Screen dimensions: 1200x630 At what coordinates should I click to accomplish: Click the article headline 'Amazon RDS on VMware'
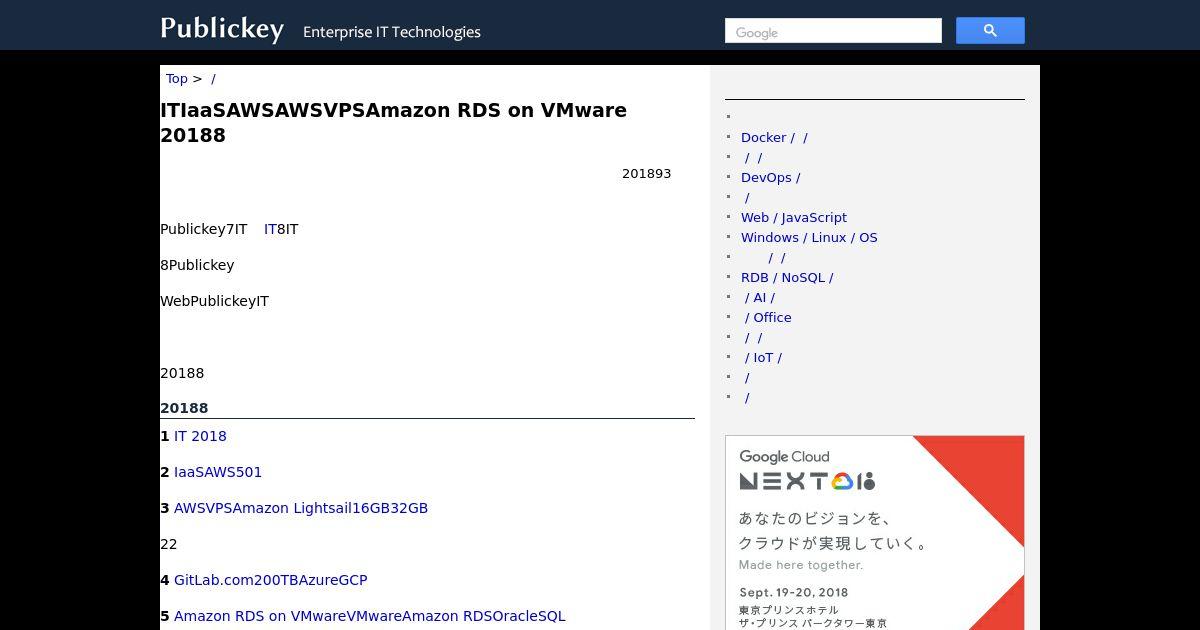[x=394, y=122]
